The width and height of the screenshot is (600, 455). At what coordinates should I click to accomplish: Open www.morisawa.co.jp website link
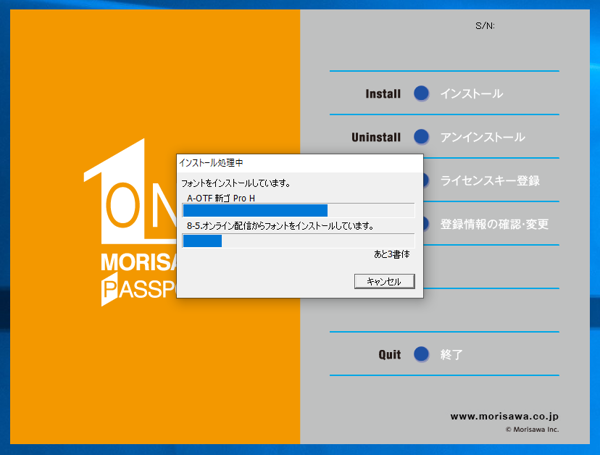504,416
